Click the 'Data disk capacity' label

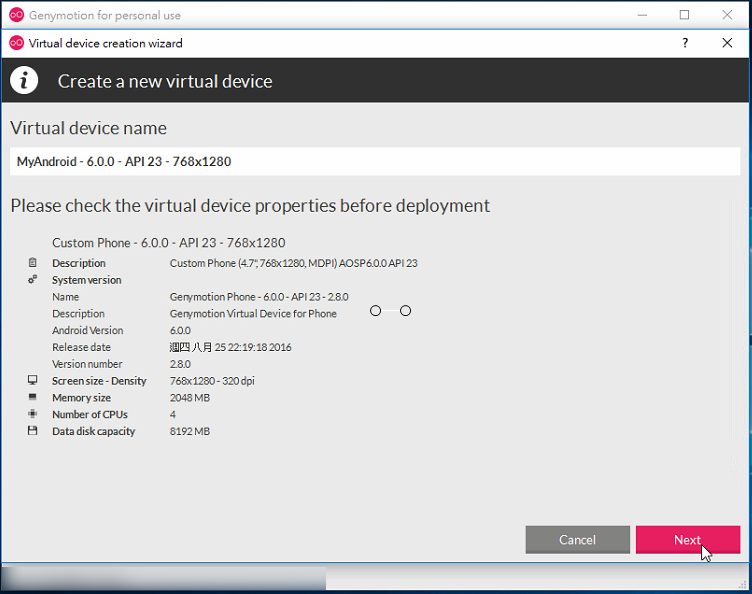(94, 431)
